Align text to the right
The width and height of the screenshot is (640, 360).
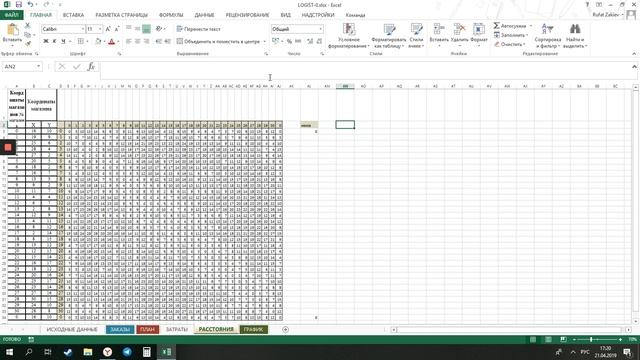tap(147, 41)
